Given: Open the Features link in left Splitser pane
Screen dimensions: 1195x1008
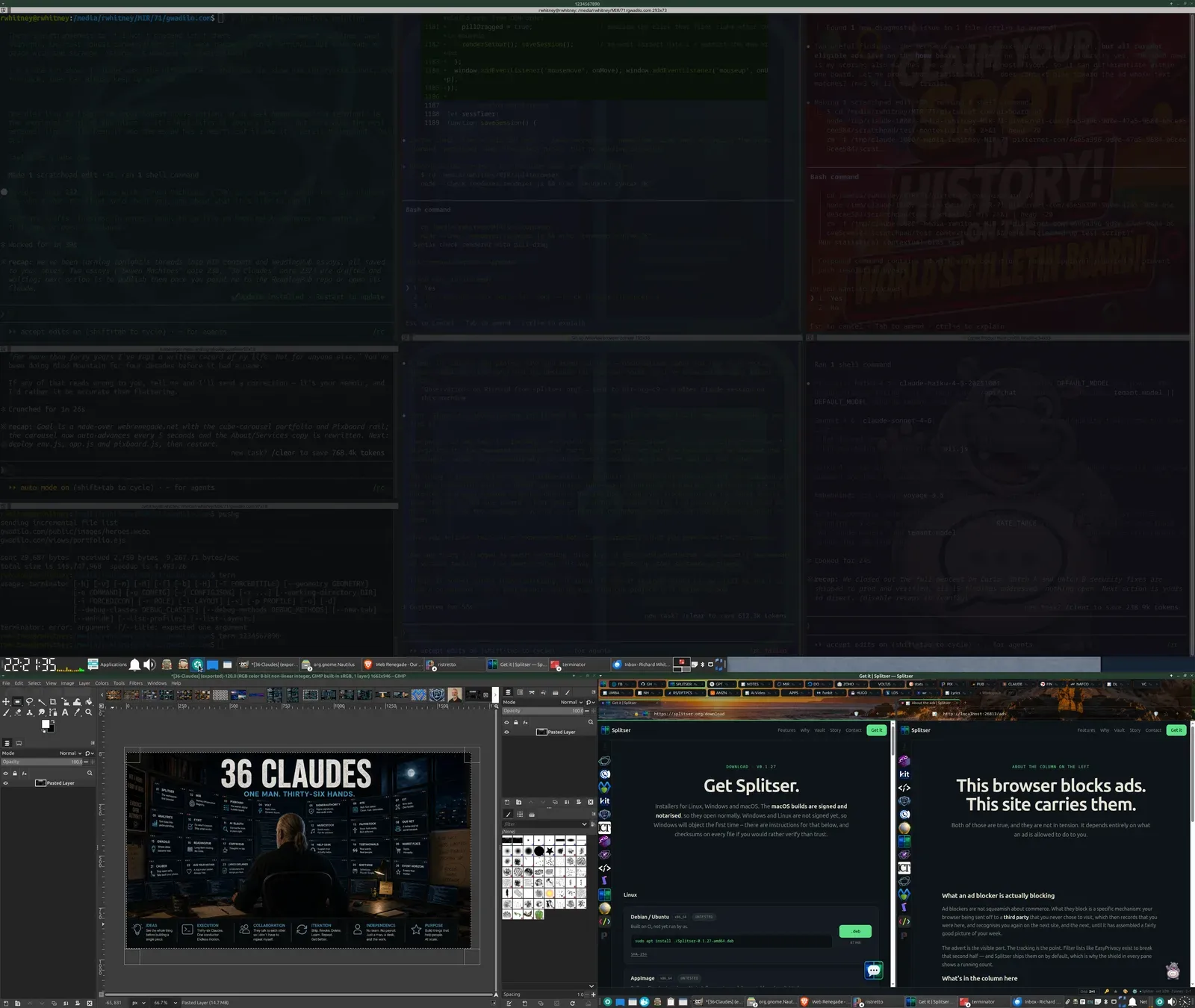Looking at the screenshot, I should pyautogui.click(x=786, y=730).
